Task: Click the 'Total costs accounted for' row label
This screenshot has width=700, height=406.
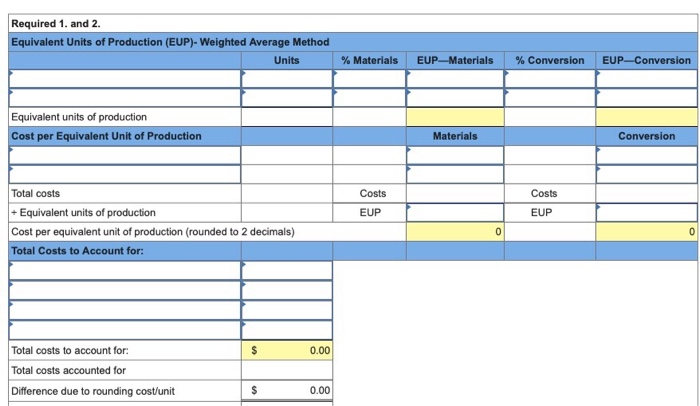Action: [68, 370]
